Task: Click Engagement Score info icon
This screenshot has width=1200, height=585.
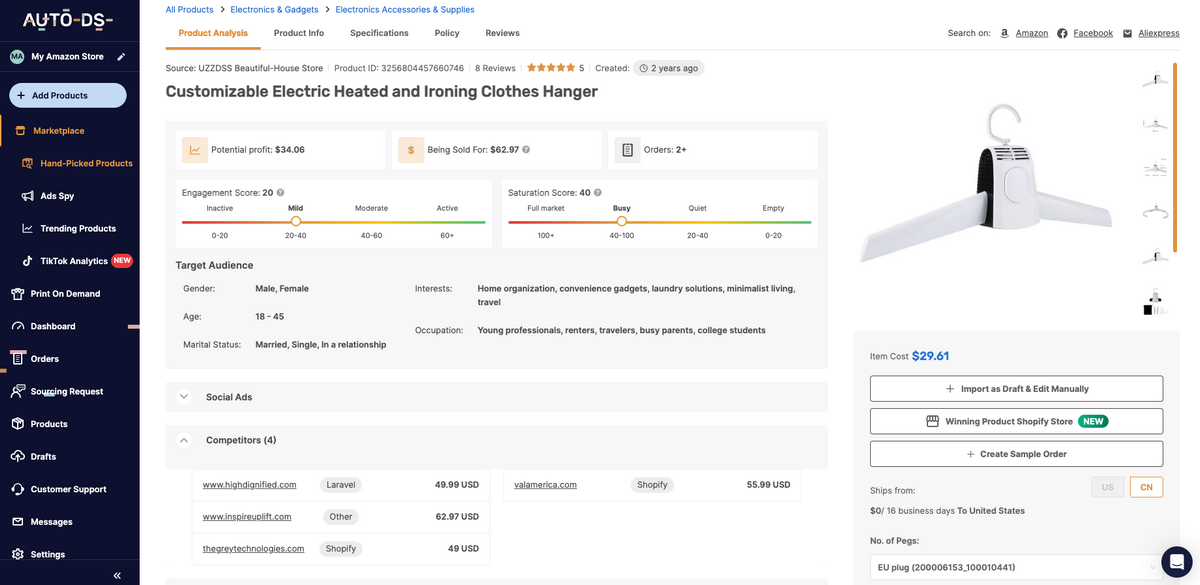Action: 280,193
